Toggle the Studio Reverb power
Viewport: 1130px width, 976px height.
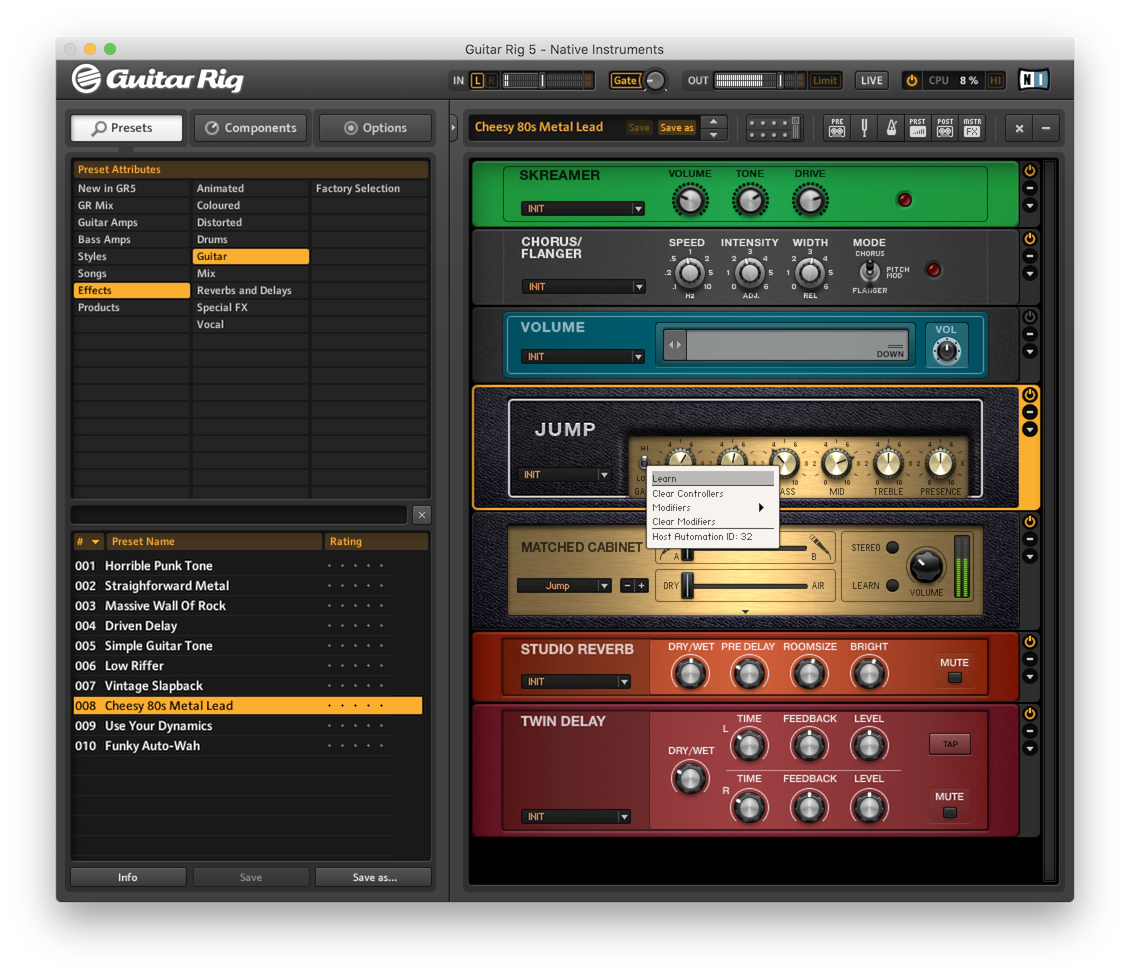[1030, 642]
